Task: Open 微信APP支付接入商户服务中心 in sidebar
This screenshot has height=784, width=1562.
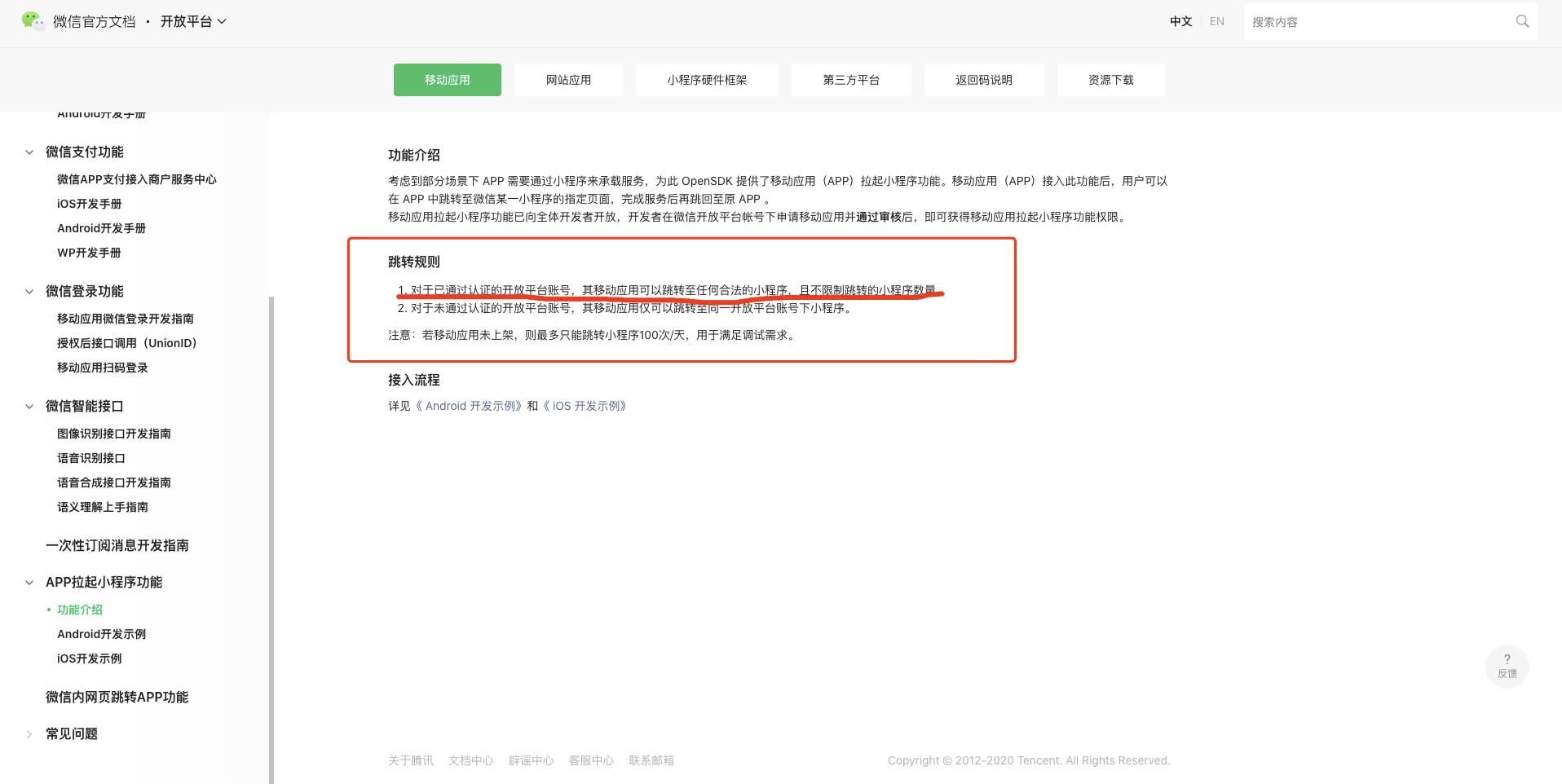Action: click(x=137, y=179)
